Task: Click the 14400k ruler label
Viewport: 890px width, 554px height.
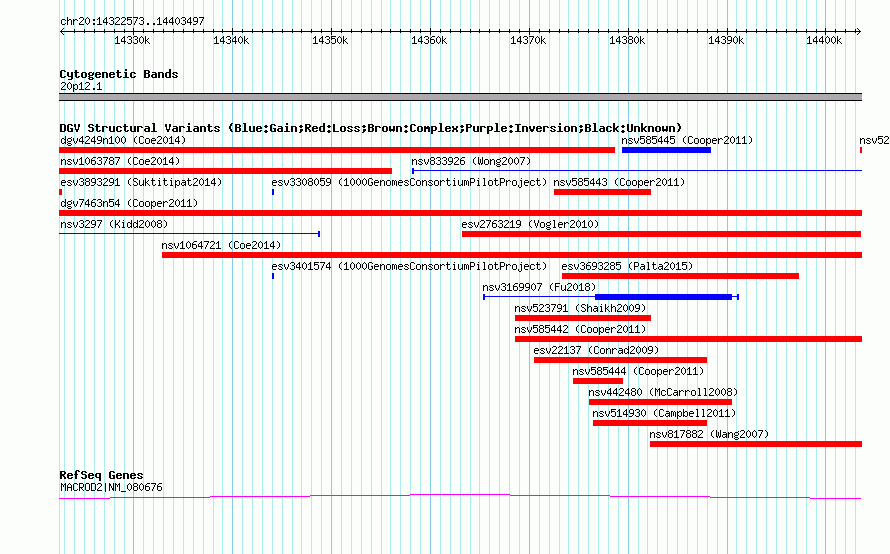Action: point(824,40)
